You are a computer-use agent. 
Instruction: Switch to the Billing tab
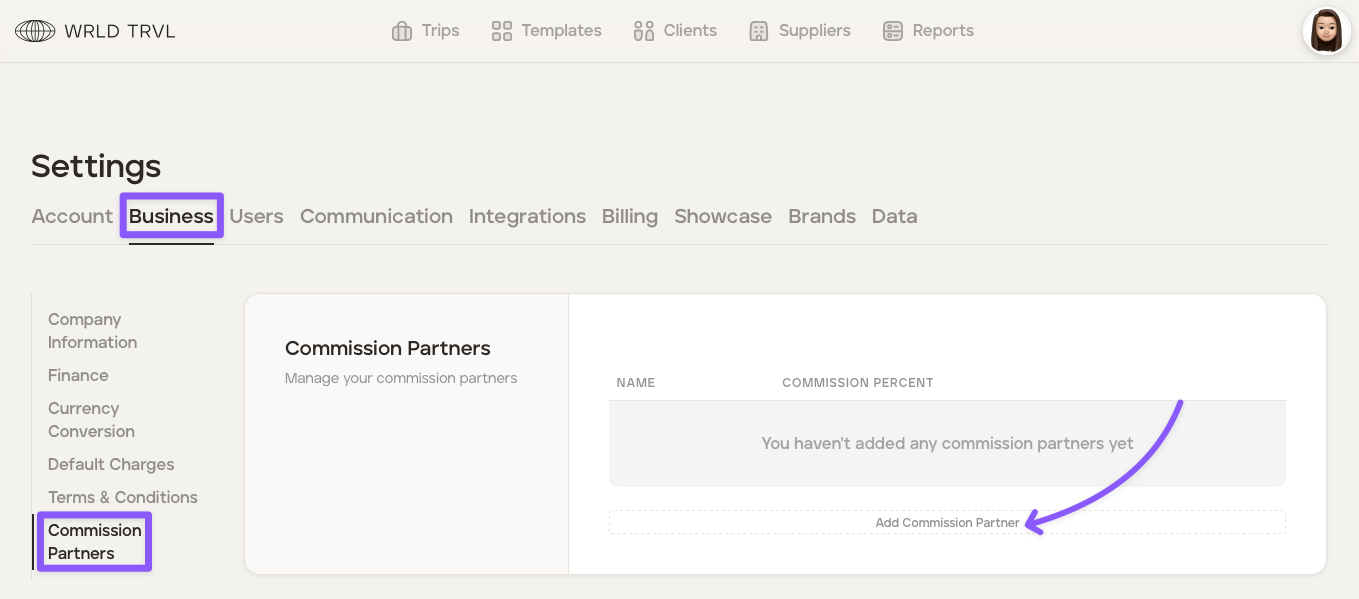pos(629,216)
